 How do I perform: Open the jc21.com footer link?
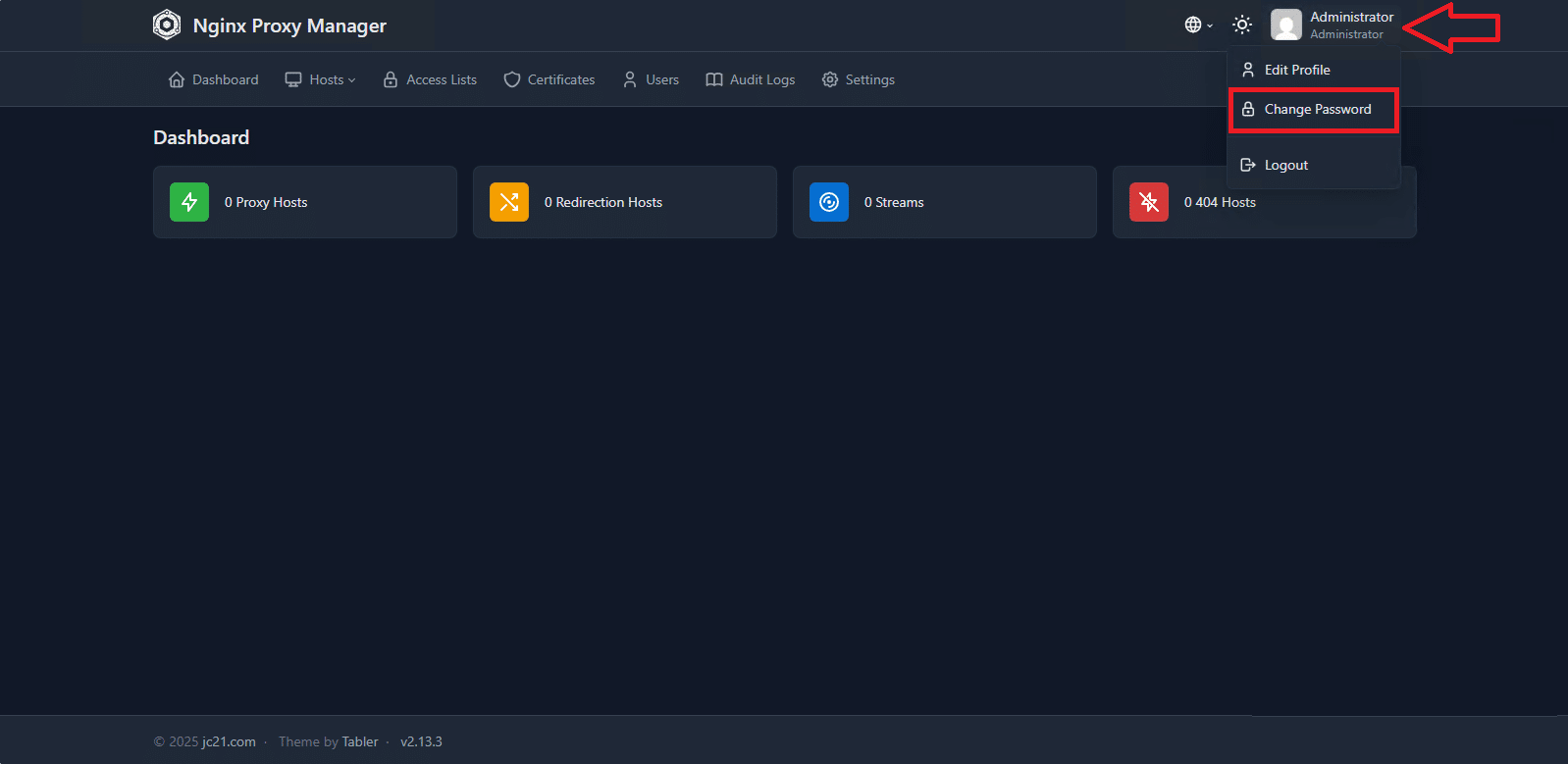click(229, 741)
